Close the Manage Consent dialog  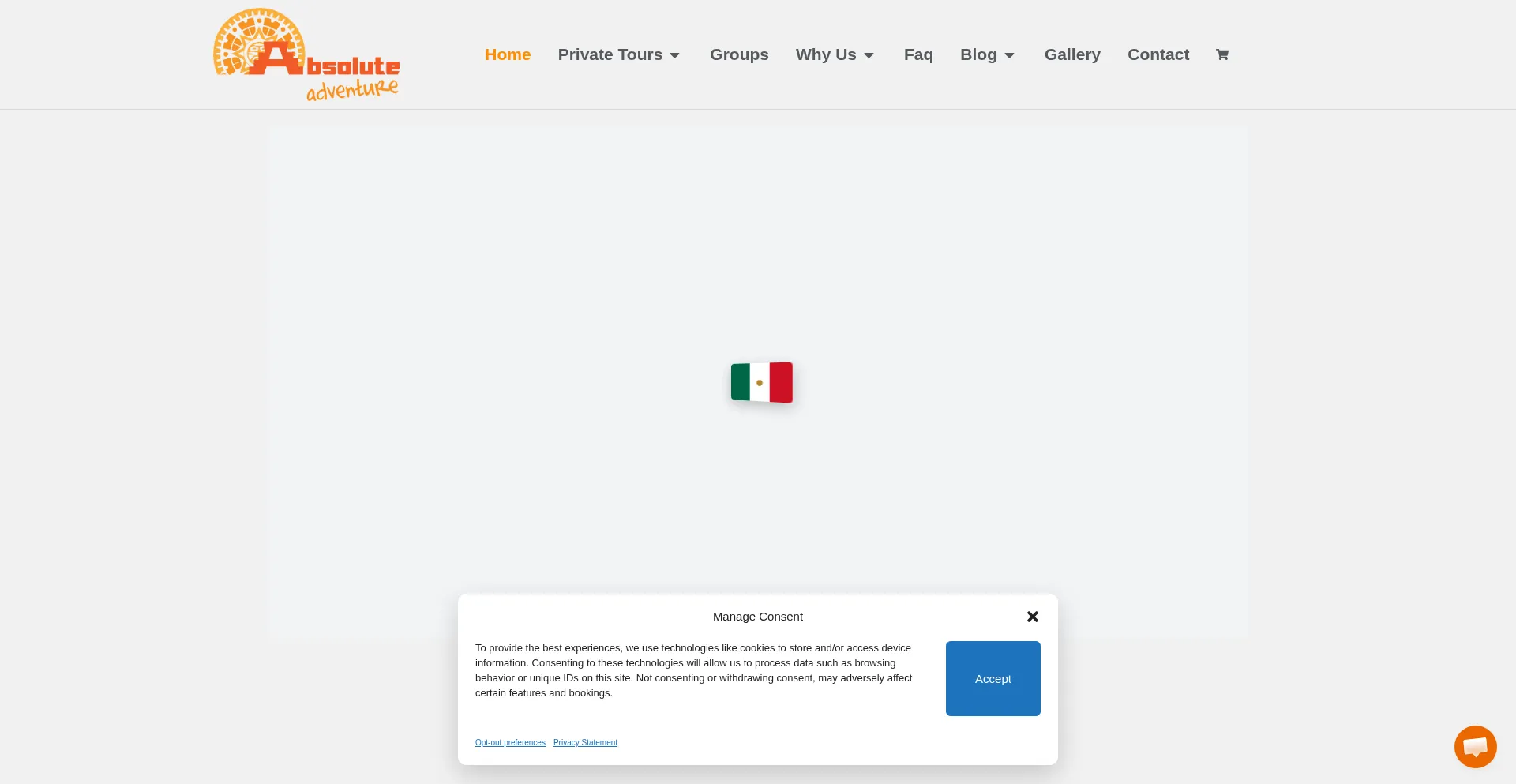pyautogui.click(x=1032, y=617)
